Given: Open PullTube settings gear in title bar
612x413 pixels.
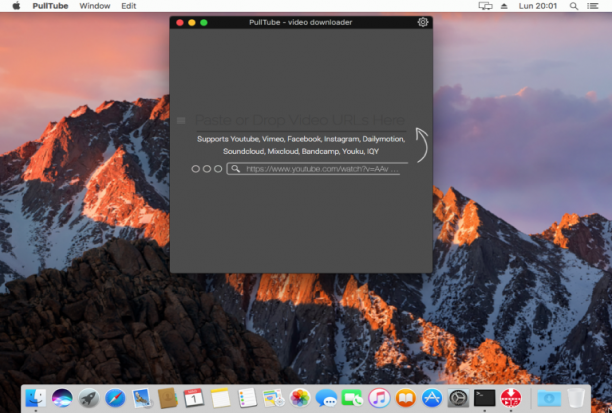Looking at the screenshot, I should pyautogui.click(x=423, y=22).
